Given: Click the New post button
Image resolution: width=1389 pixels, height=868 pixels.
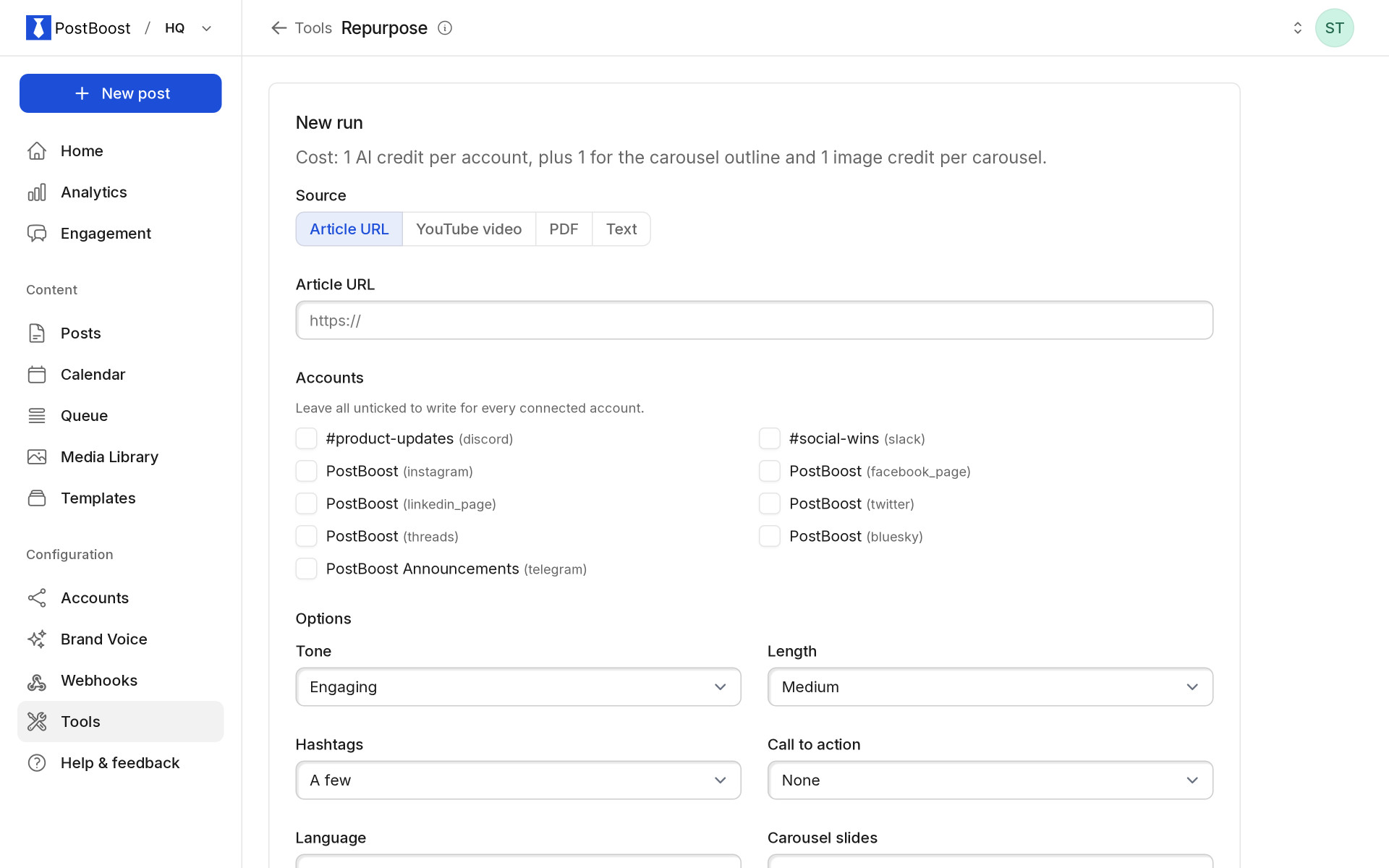Looking at the screenshot, I should click(121, 93).
